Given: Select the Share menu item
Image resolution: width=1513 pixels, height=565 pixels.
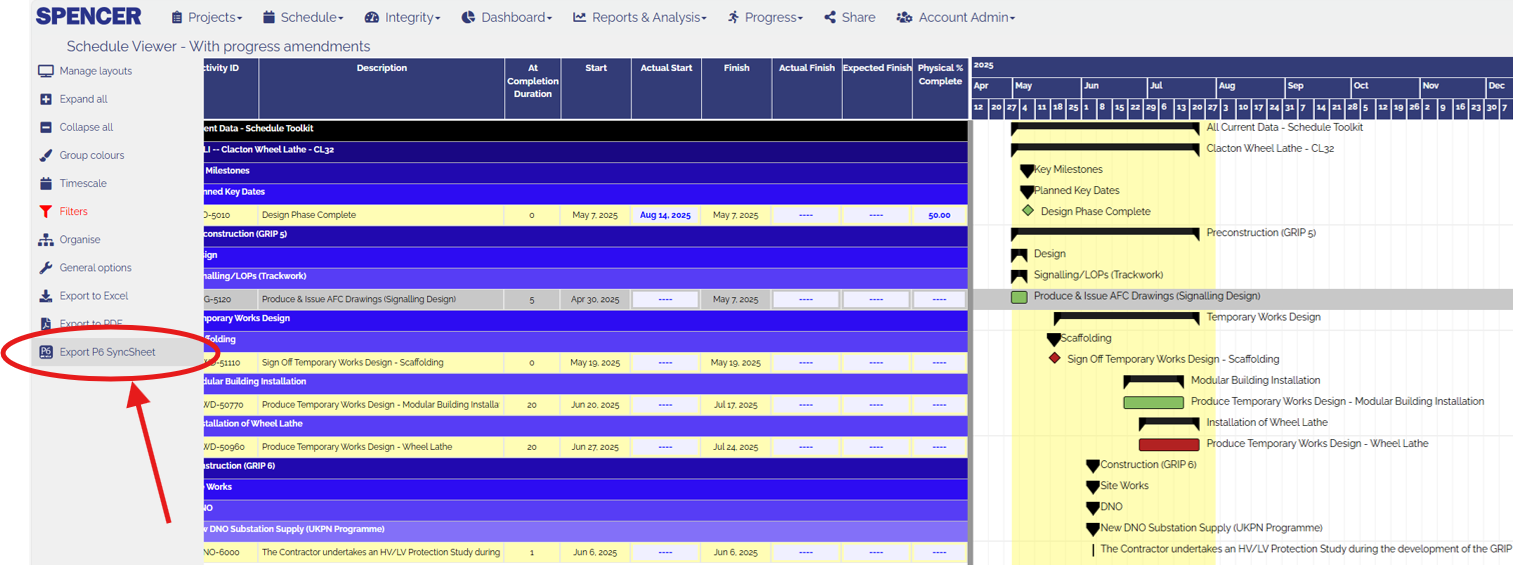Looking at the screenshot, I should pyautogui.click(x=849, y=17).
